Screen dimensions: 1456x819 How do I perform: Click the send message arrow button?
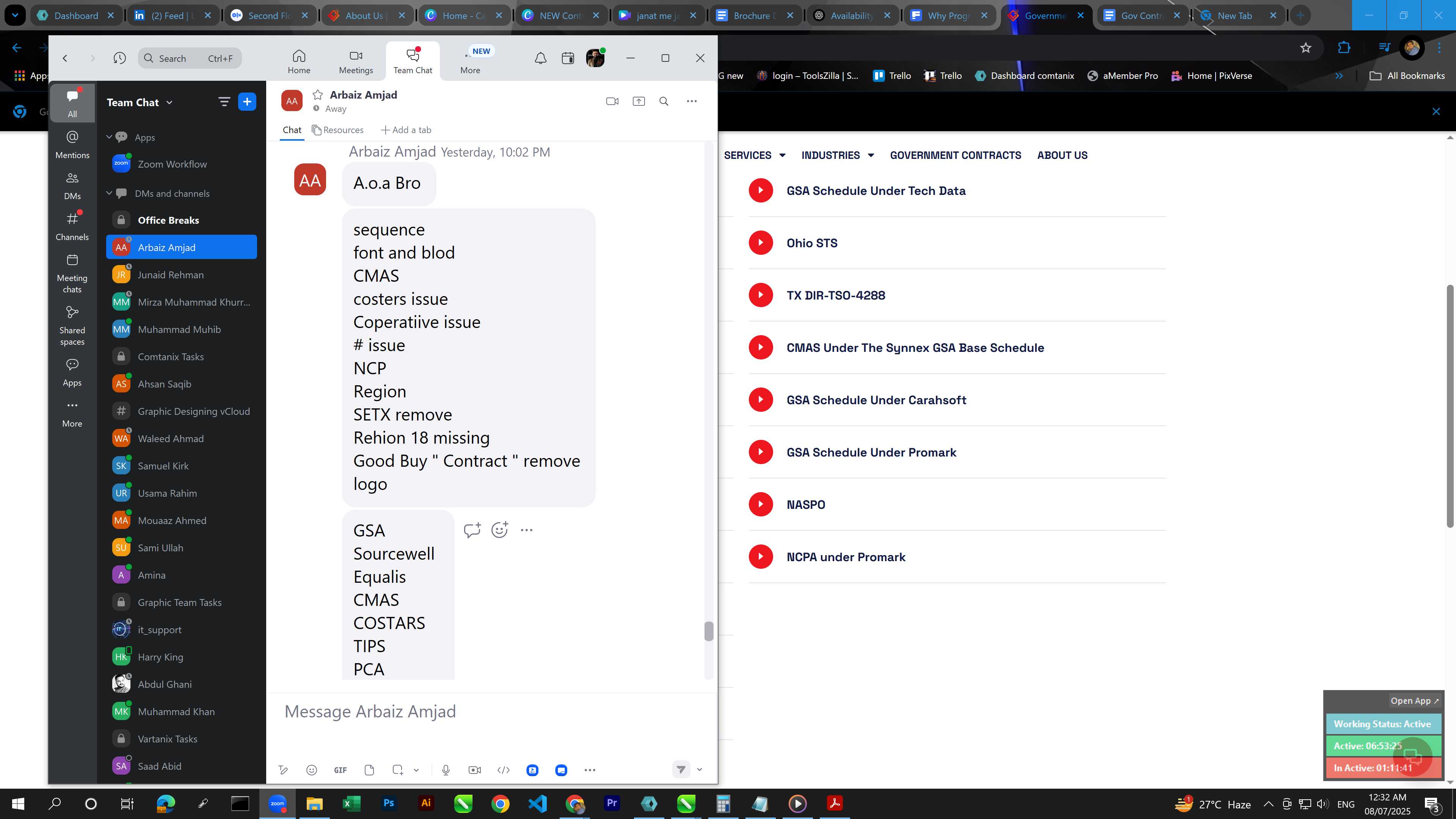click(x=681, y=769)
